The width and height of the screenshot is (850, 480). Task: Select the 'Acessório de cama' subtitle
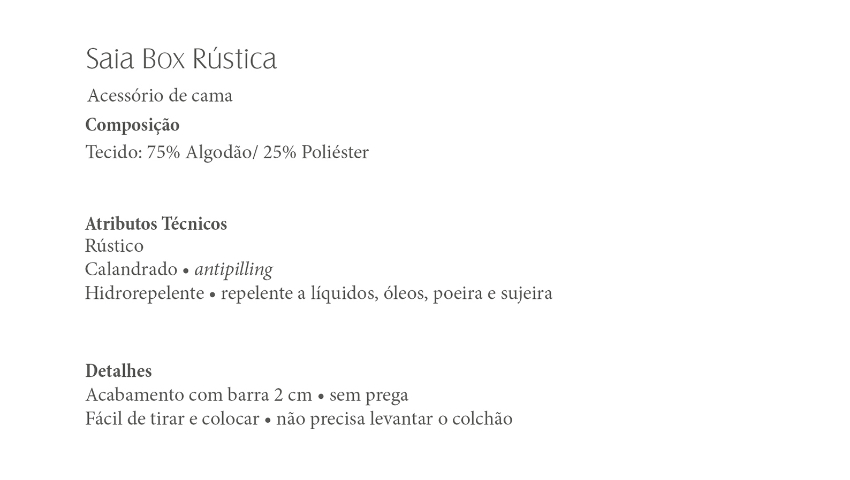pyautogui.click(x=160, y=95)
